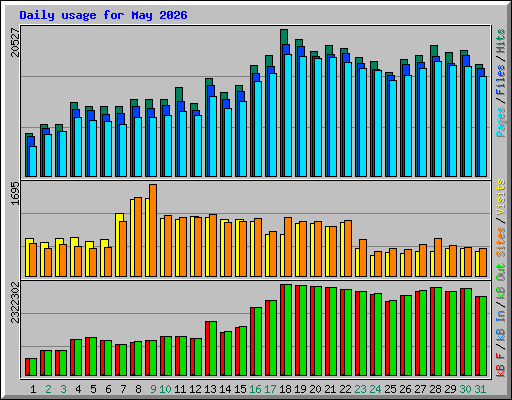
Task: Select the cyan Pages bar for day 1
Action: [x=33, y=161]
